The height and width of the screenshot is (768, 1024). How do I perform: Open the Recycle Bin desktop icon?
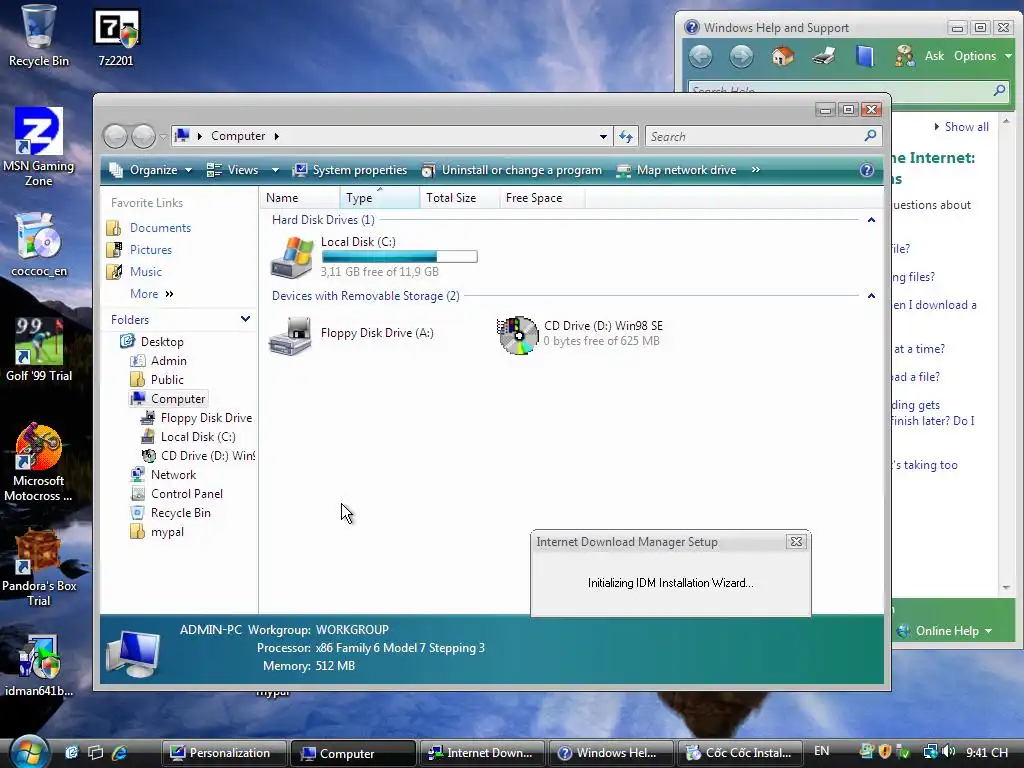pos(38,36)
